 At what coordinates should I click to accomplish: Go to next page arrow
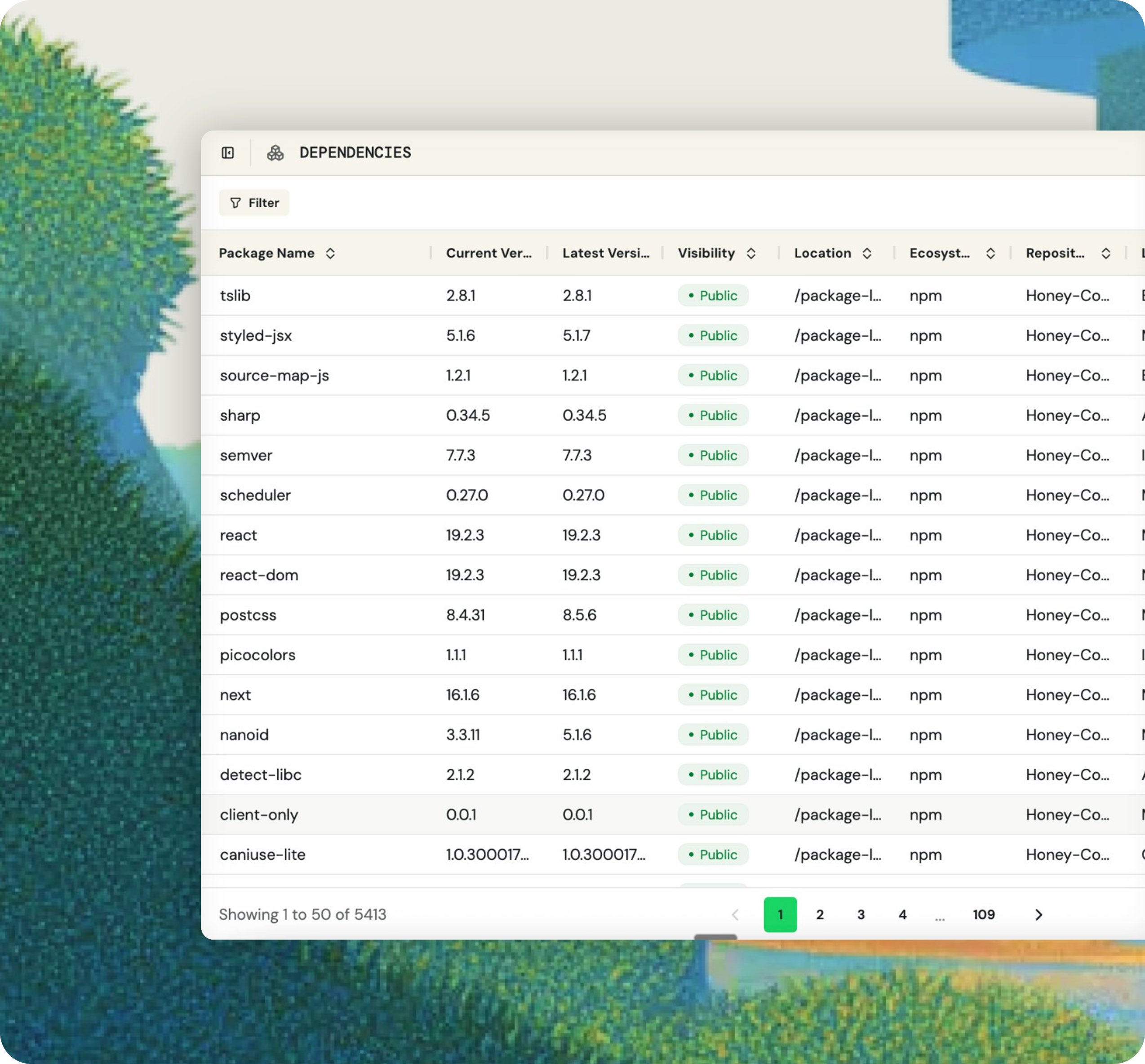pyautogui.click(x=1038, y=914)
